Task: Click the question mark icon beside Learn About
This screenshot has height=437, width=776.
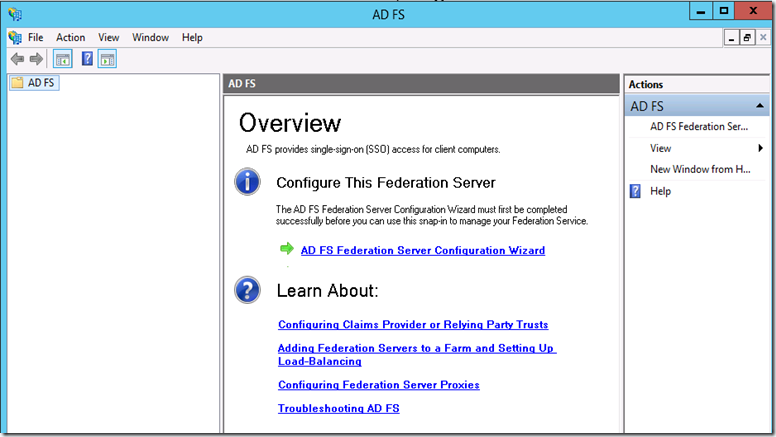Action: (247, 290)
